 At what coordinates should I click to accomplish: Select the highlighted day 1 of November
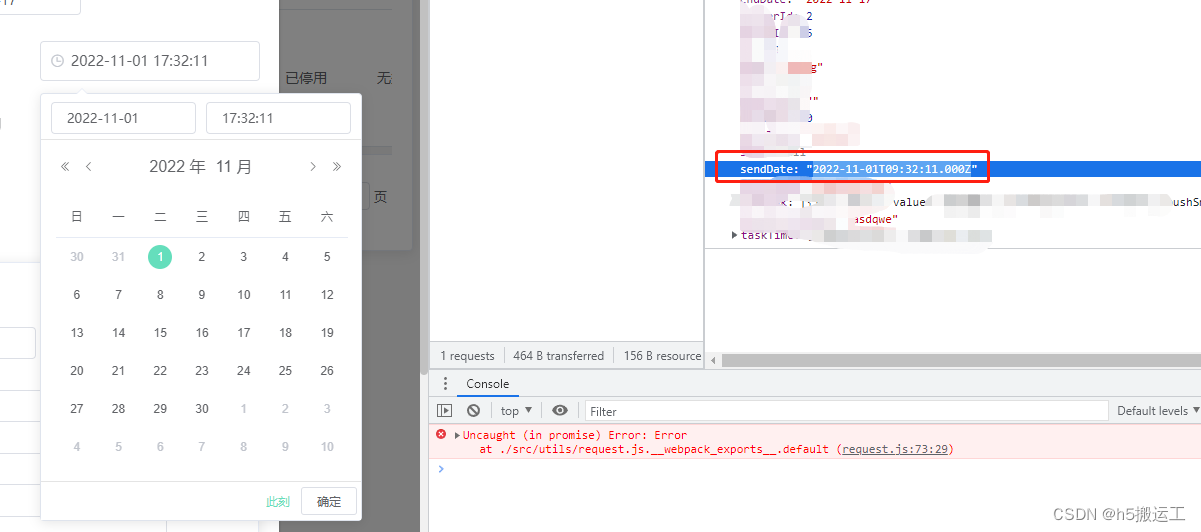click(x=160, y=257)
